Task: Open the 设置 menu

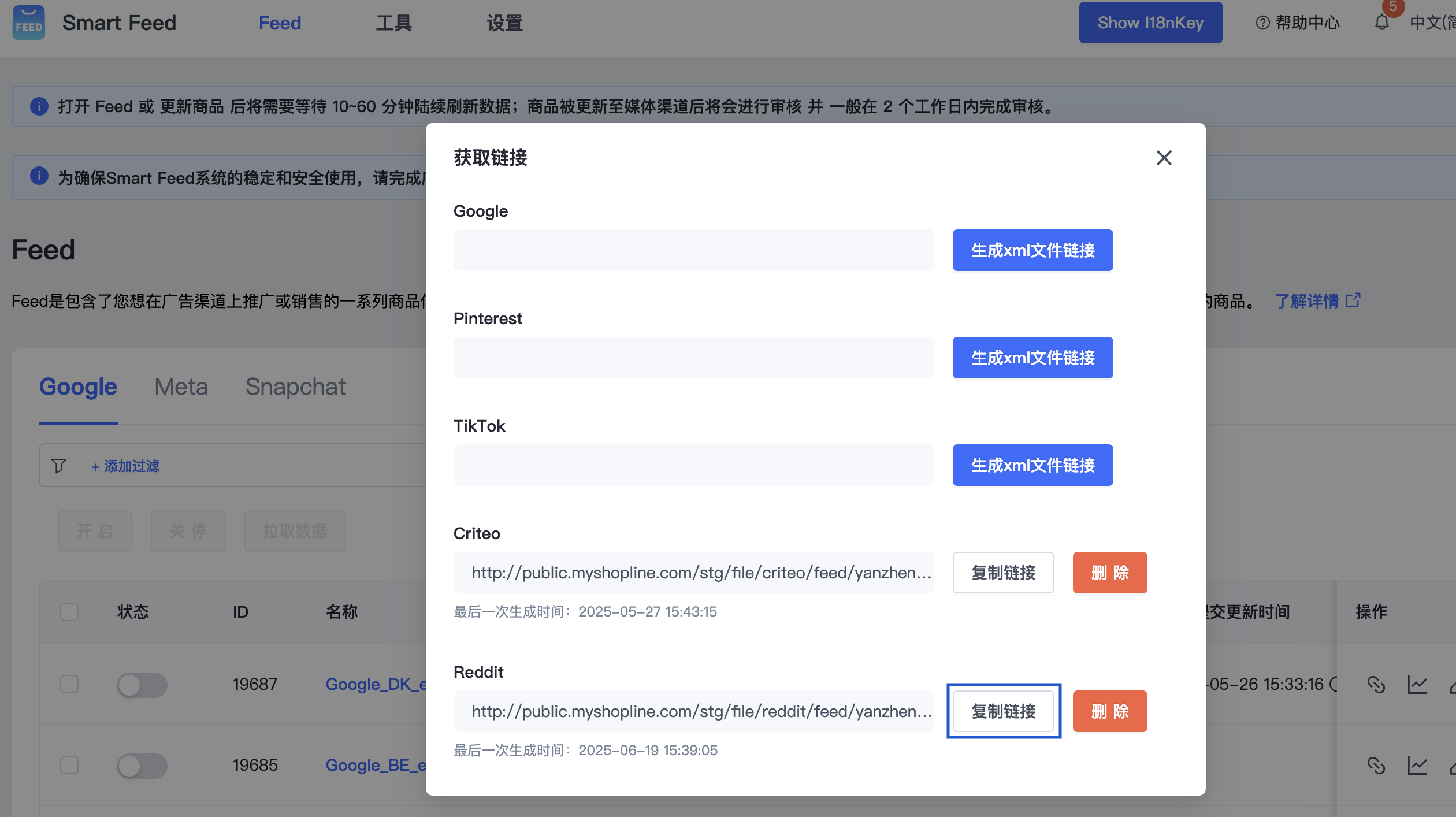Action: [x=504, y=23]
